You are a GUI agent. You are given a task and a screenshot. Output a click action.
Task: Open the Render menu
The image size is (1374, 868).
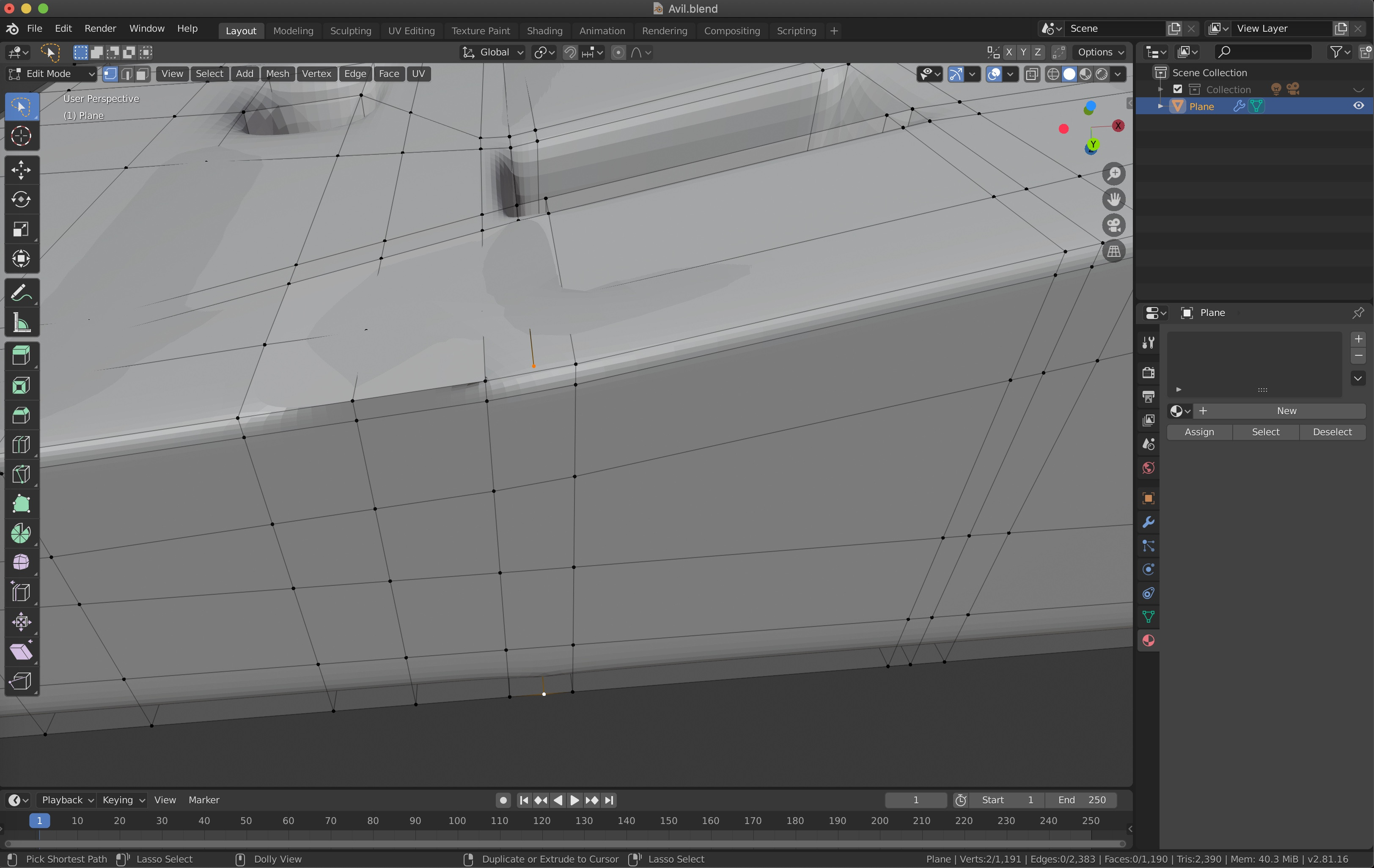[100, 28]
